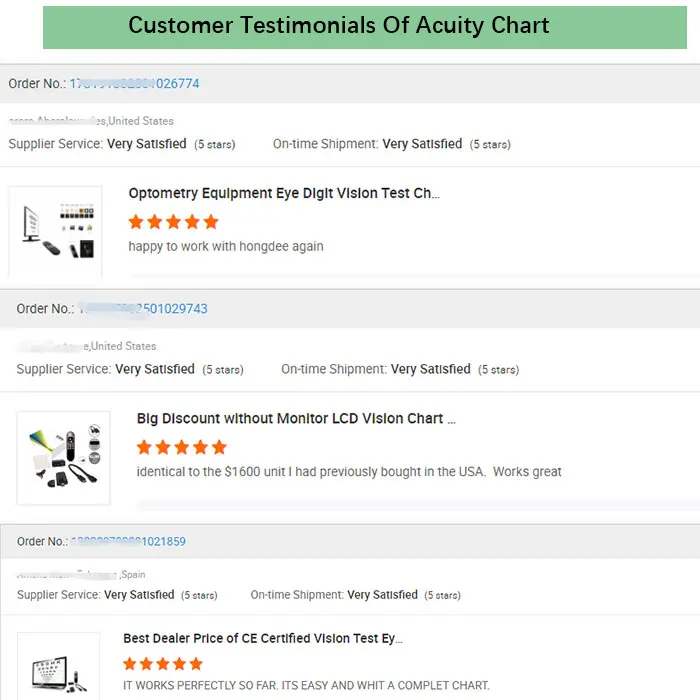
Task: Click the CE Certified Vision Test thumbnail
Action: click(x=58, y=667)
